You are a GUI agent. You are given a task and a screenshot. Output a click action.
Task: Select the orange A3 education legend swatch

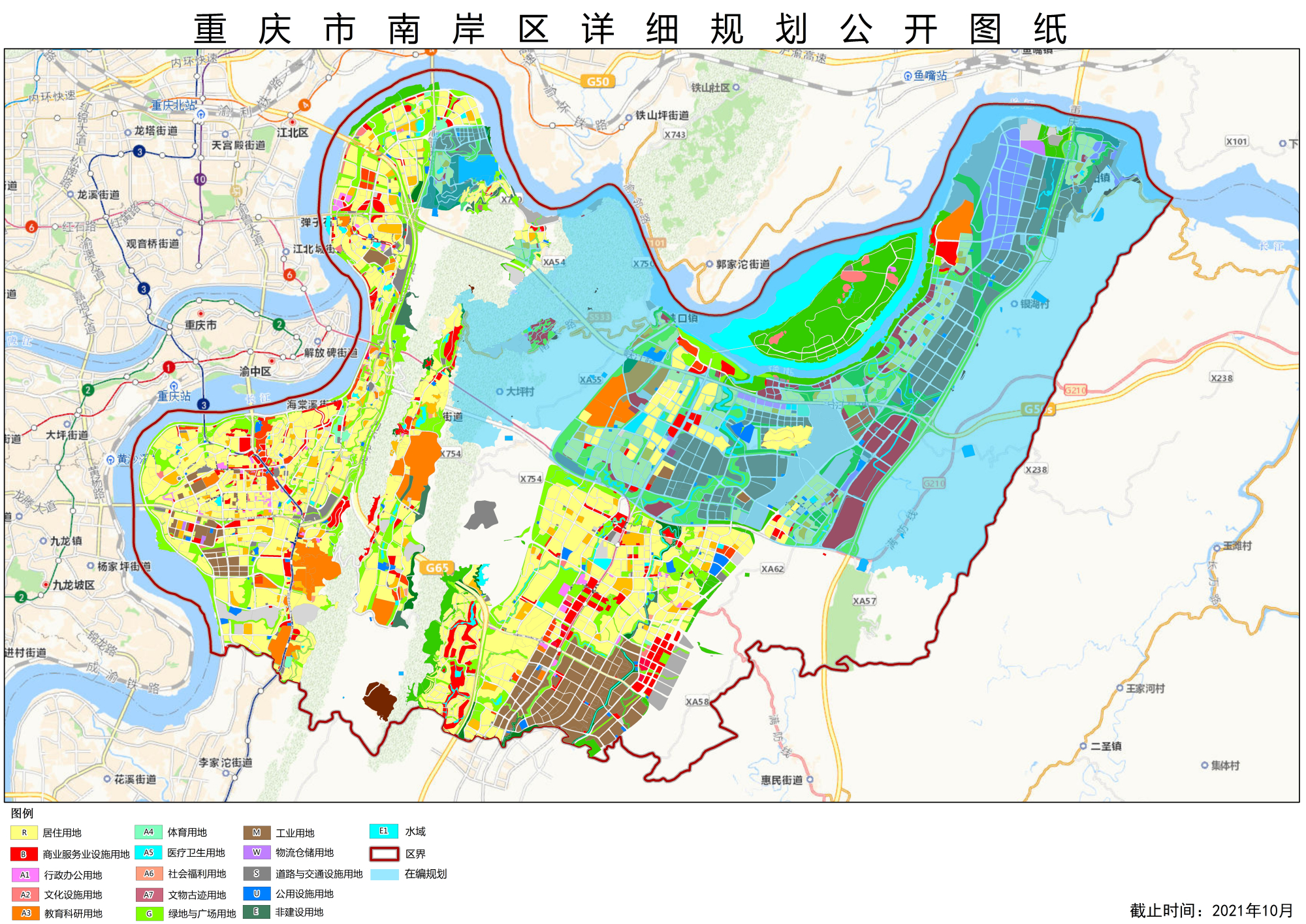[25, 913]
